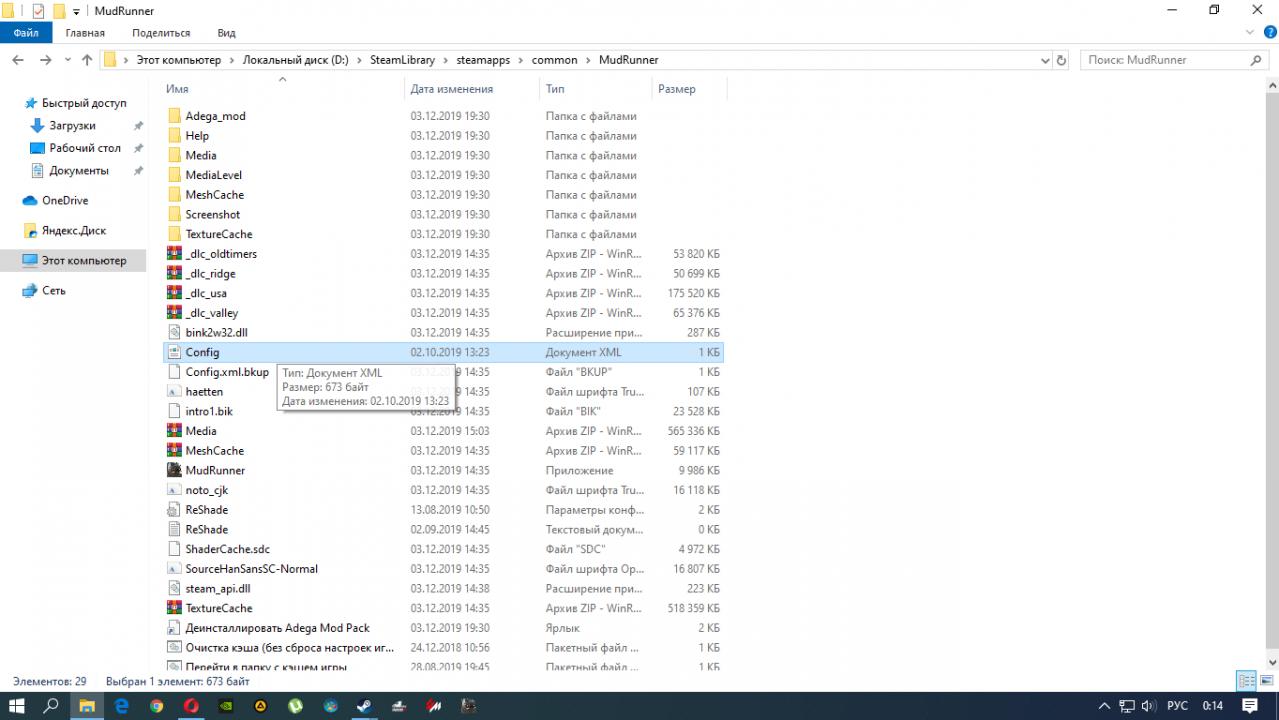Open Google Chrome from the taskbar
The height and width of the screenshot is (720, 1279).
[x=156, y=706]
